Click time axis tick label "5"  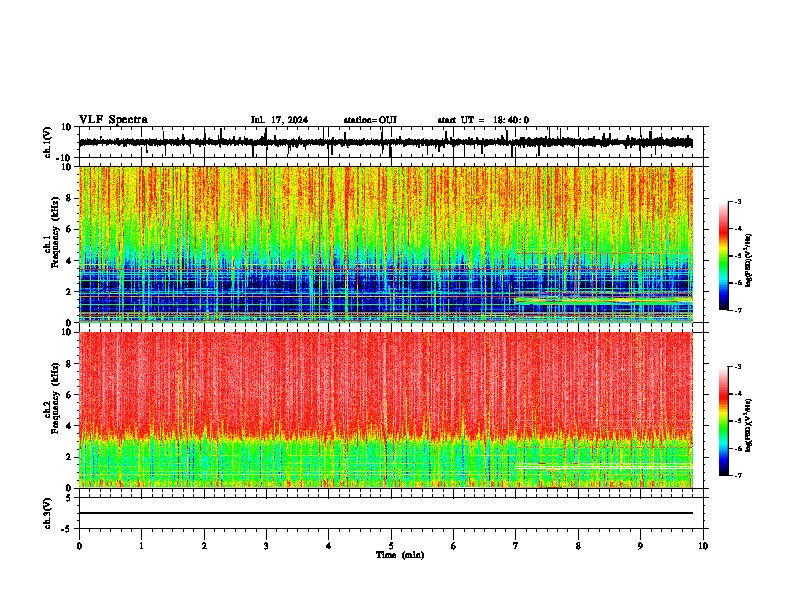tap(391, 546)
